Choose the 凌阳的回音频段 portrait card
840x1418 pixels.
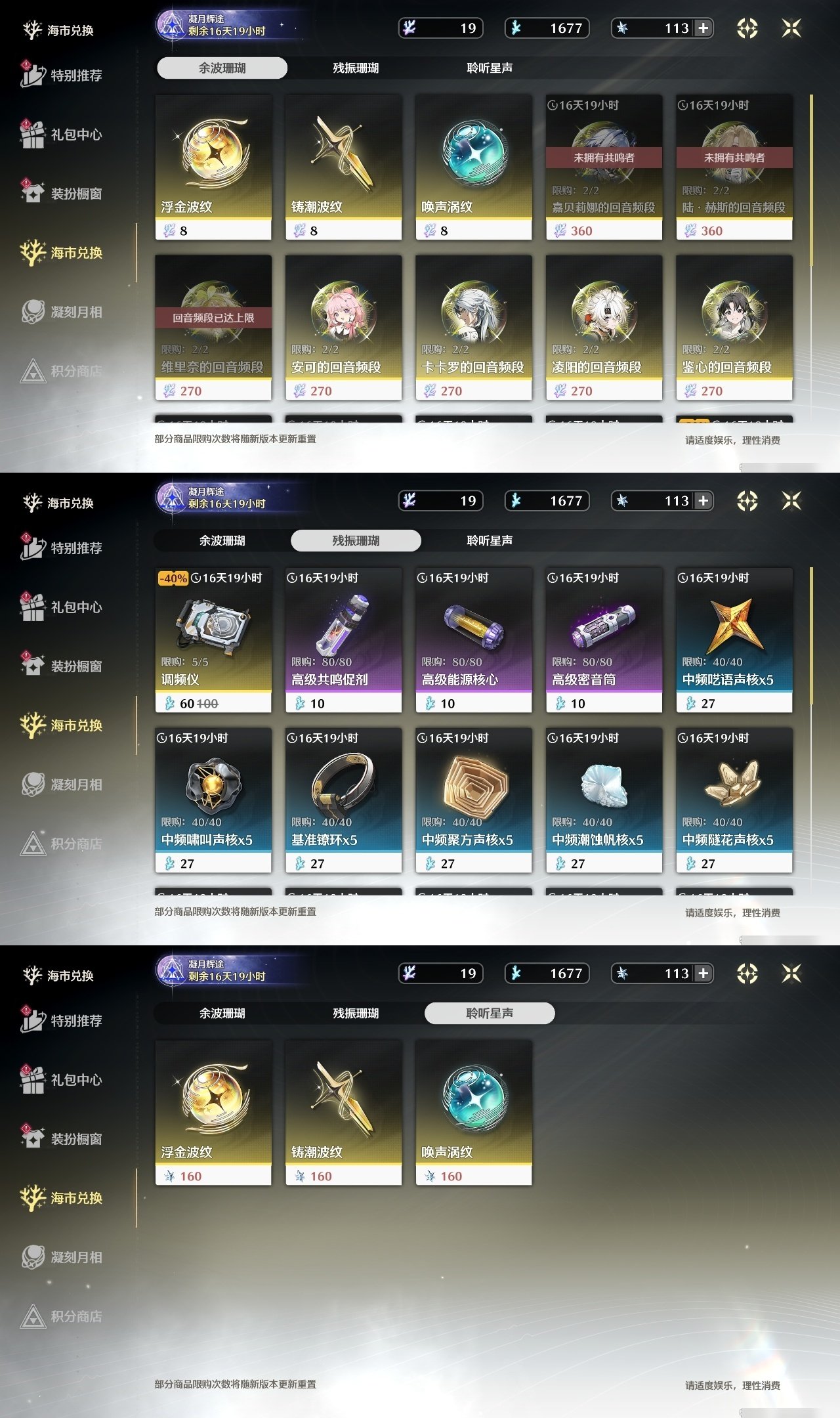tap(604, 328)
